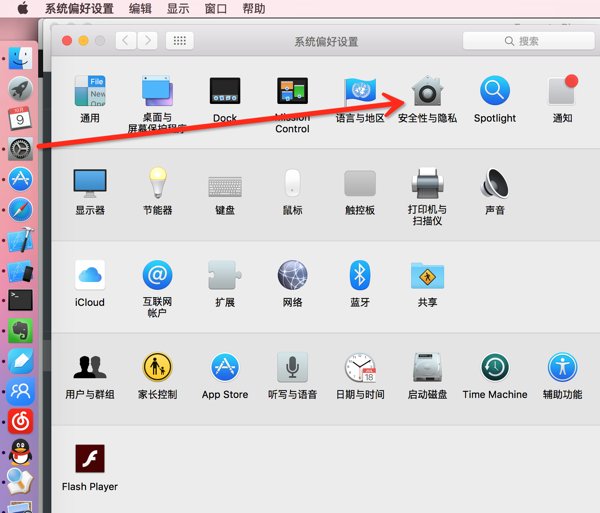Open Launchpad rocket icon in Dock

[20, 88]
